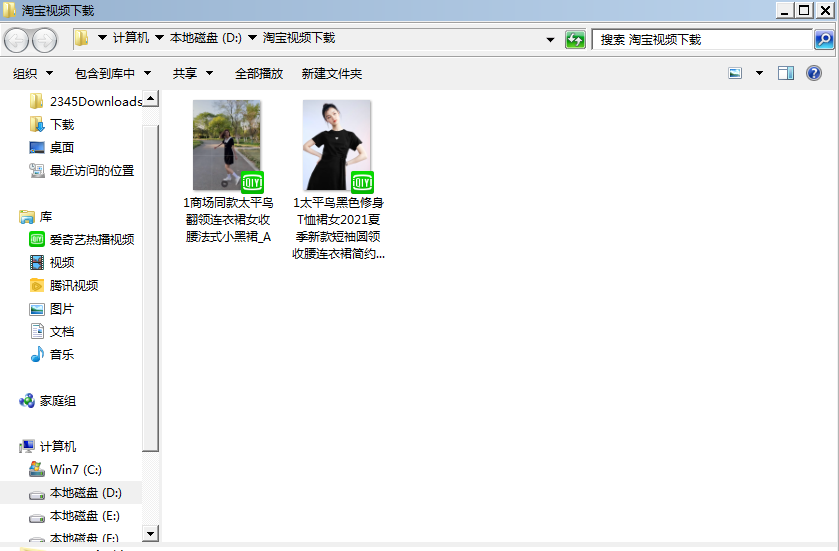Image resolution: width=839 pixels, height=551 pixels.
Task: Click in the 搜索 淘宝视频下载 search field
Action: [x=700, y=40]
